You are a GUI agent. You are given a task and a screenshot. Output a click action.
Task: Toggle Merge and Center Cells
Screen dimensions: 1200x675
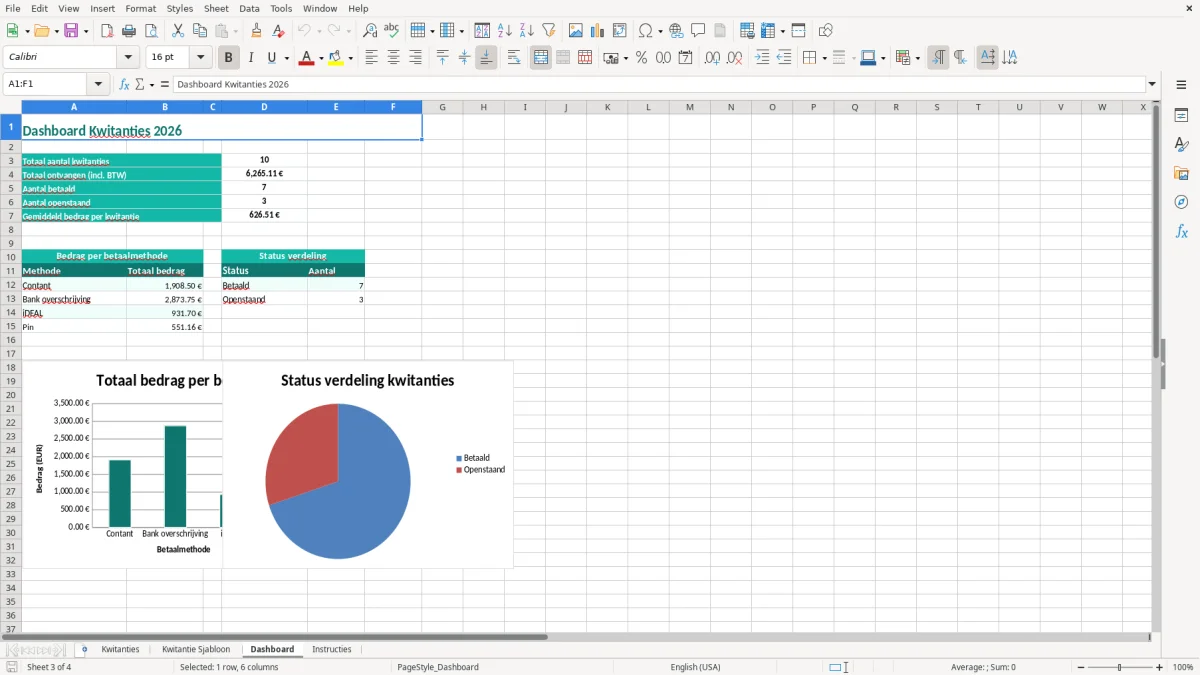tap(541, 58)
